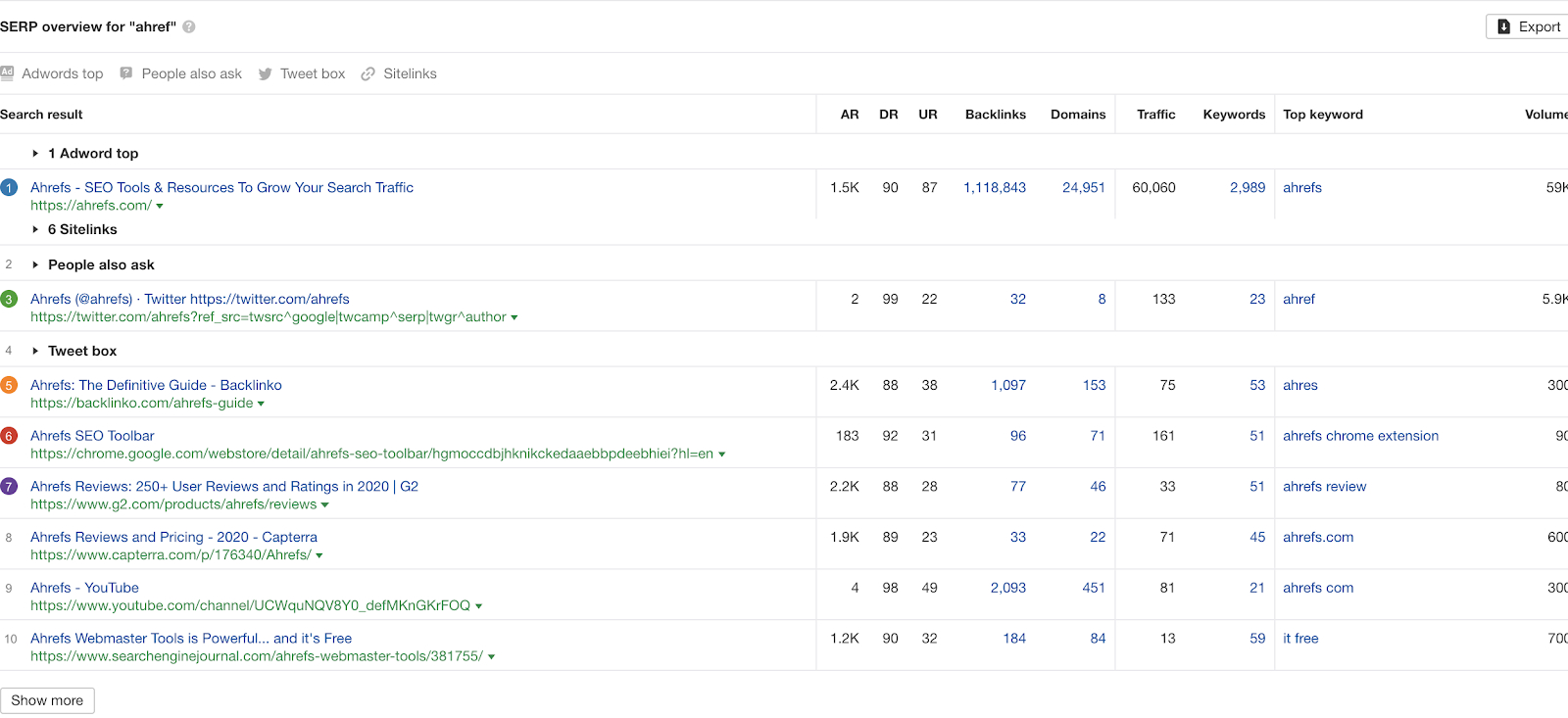Click the Top keyword column header
Screen dimensions: 1568x718
click(1323, 115)
